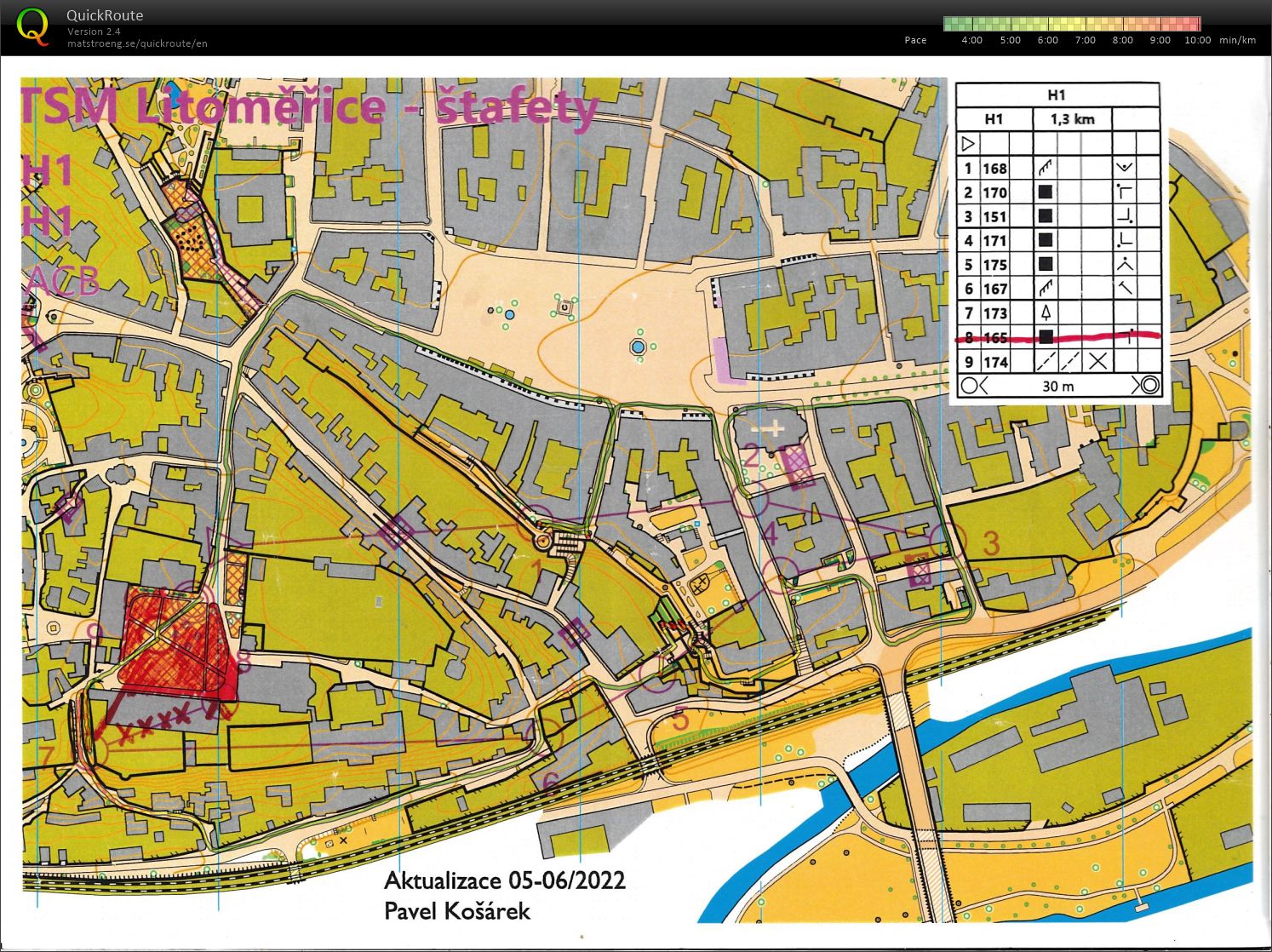1272x952 pixels.
Task: Click the blue fountain circle on the square
Action: (x=638, y=347)
